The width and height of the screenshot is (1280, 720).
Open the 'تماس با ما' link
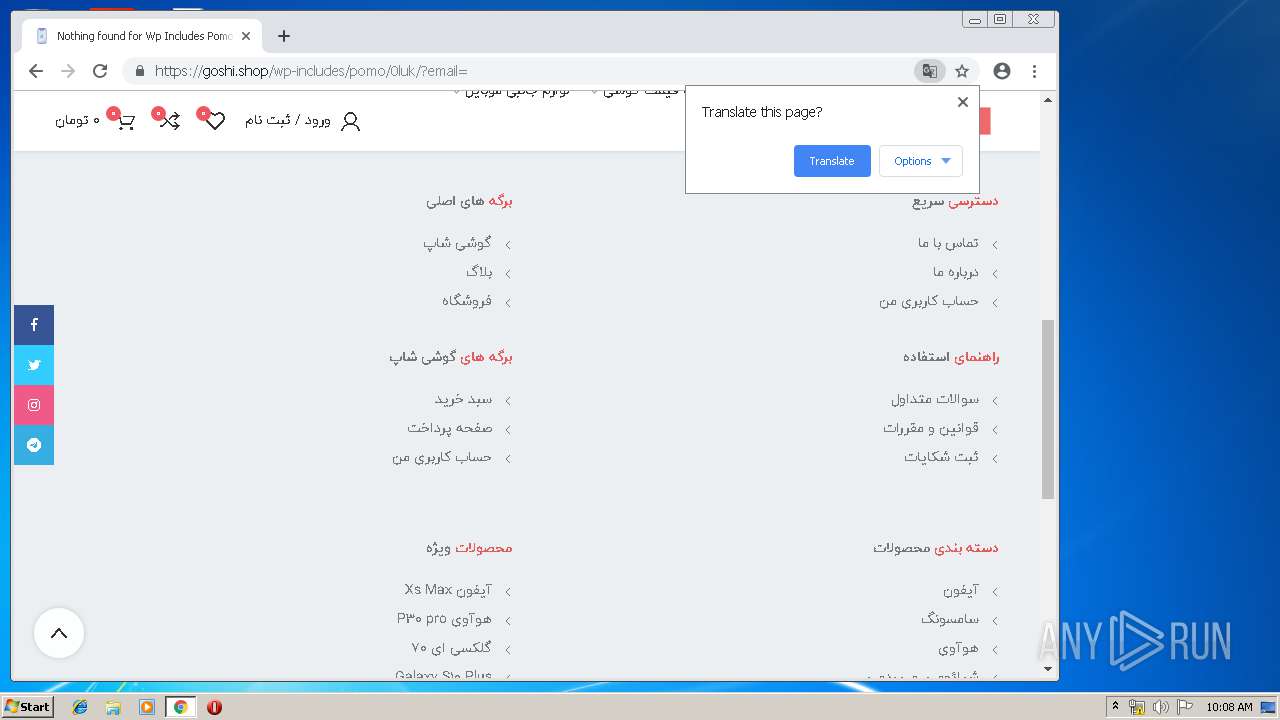point(948,243)
